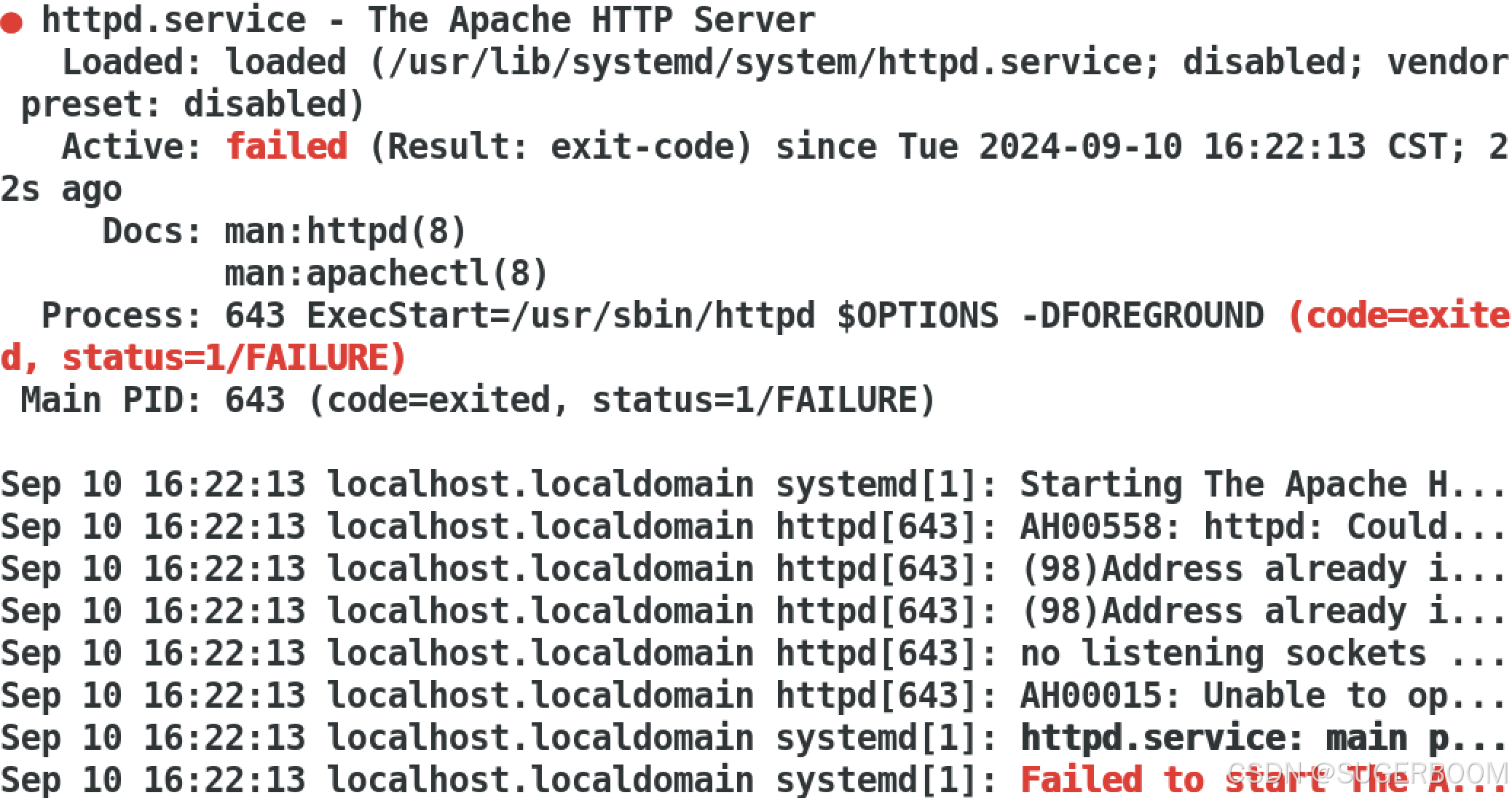Click the '$OPTIONS' variable in the Process line
The height and width of the screenshot is (798, 1512).
tap(918, 316)
